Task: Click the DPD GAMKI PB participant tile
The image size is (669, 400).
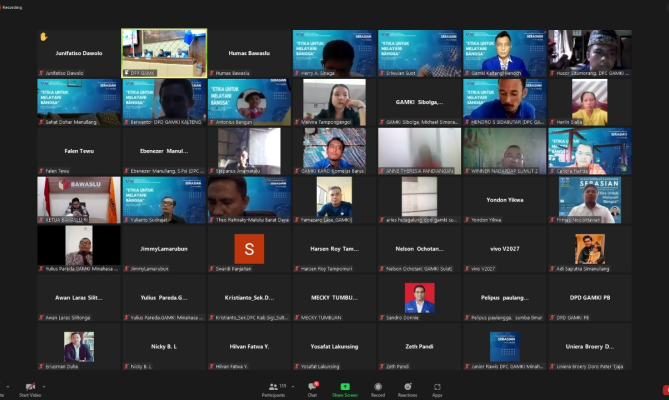Action: click(588, 297)
